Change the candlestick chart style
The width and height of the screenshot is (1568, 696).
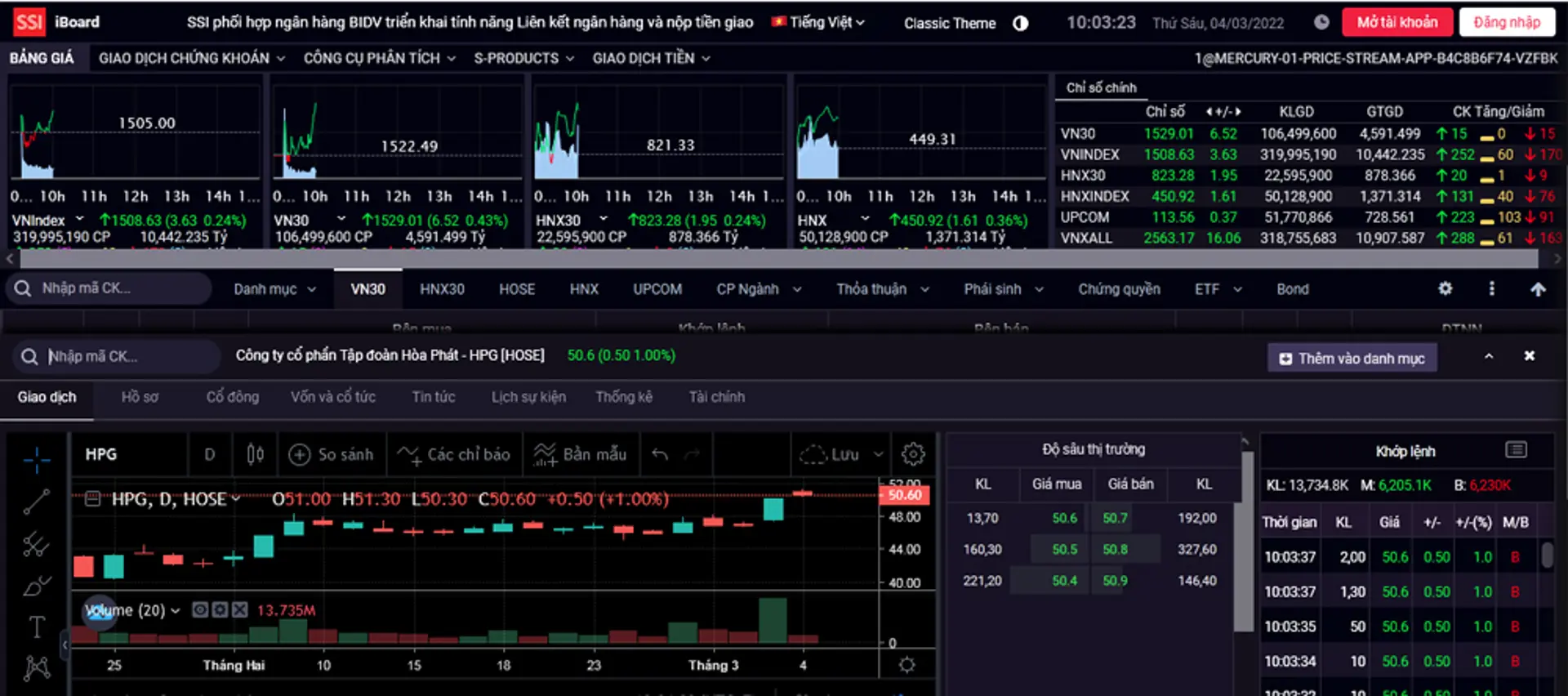[256, 454]
